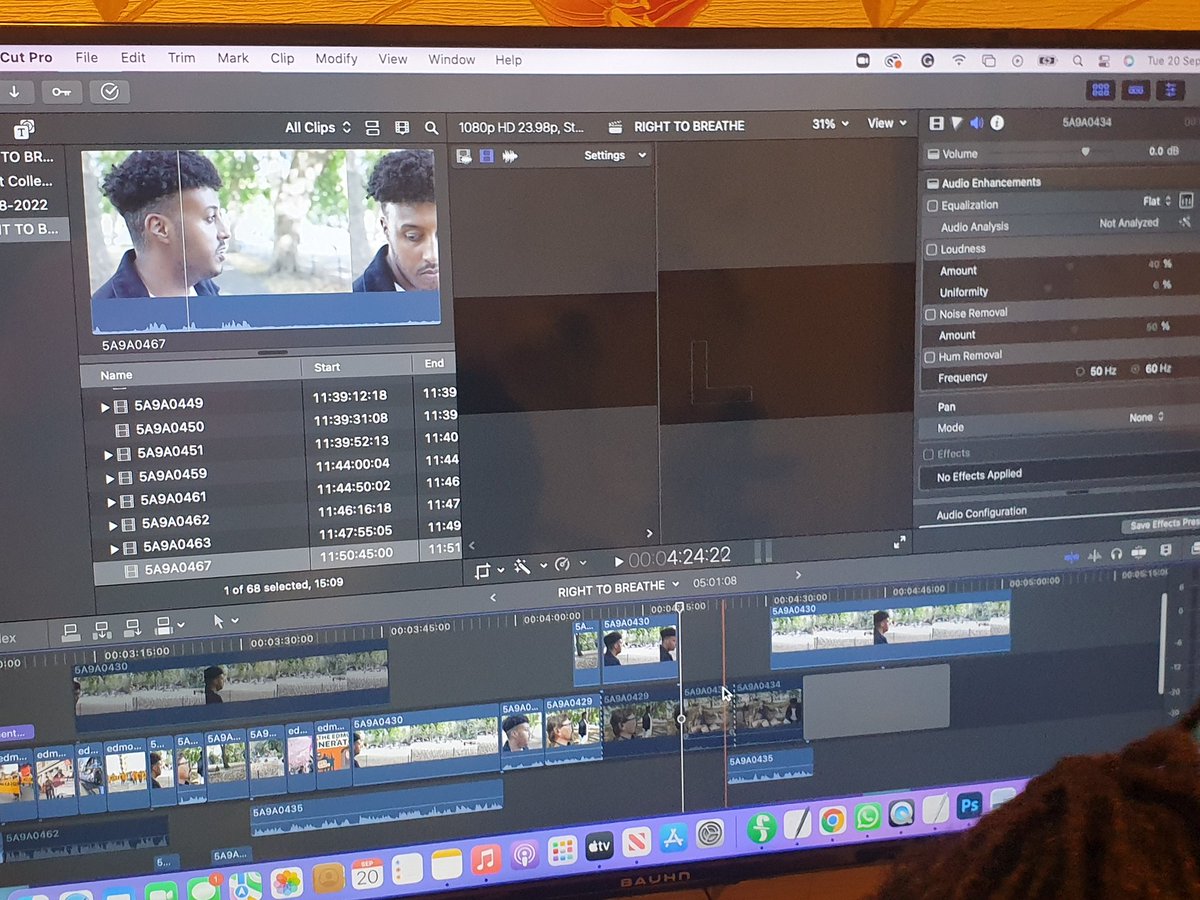The width and height of the screenshot is (1200, 900).
Task: Expand clip 5A9A0463 disclosure triangle
Action: pos(114,549)
